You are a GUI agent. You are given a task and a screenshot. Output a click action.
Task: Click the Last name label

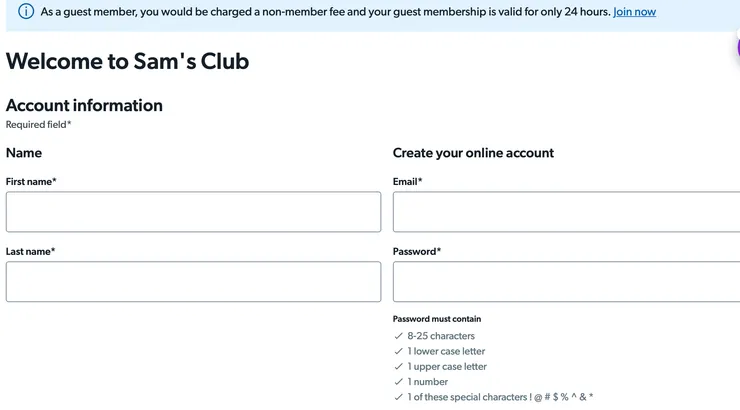click(30, 251)
